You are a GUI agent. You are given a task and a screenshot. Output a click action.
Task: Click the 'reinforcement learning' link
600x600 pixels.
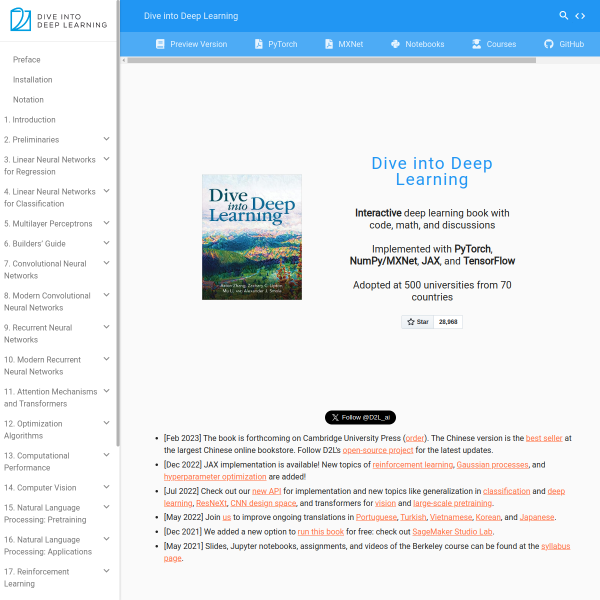click(x=412, y=465)
